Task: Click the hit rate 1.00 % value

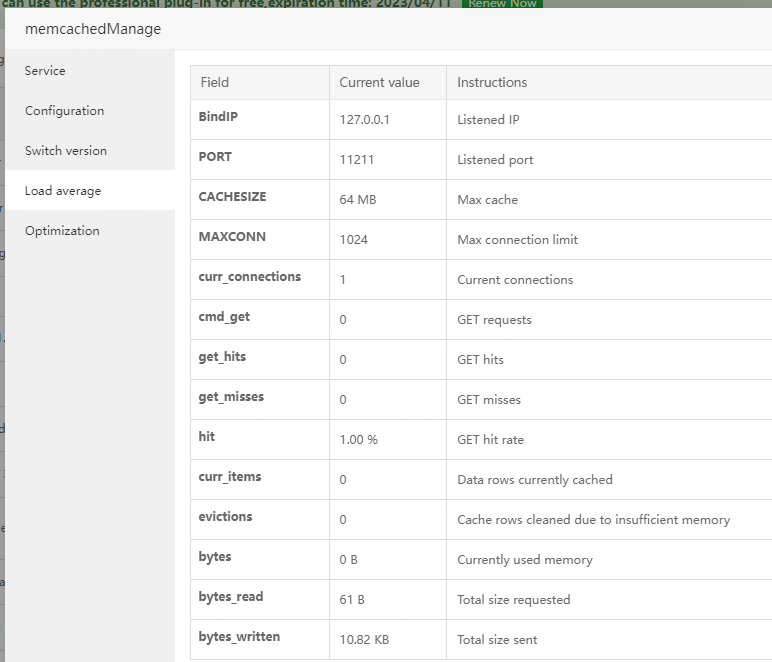Action: 358,440
